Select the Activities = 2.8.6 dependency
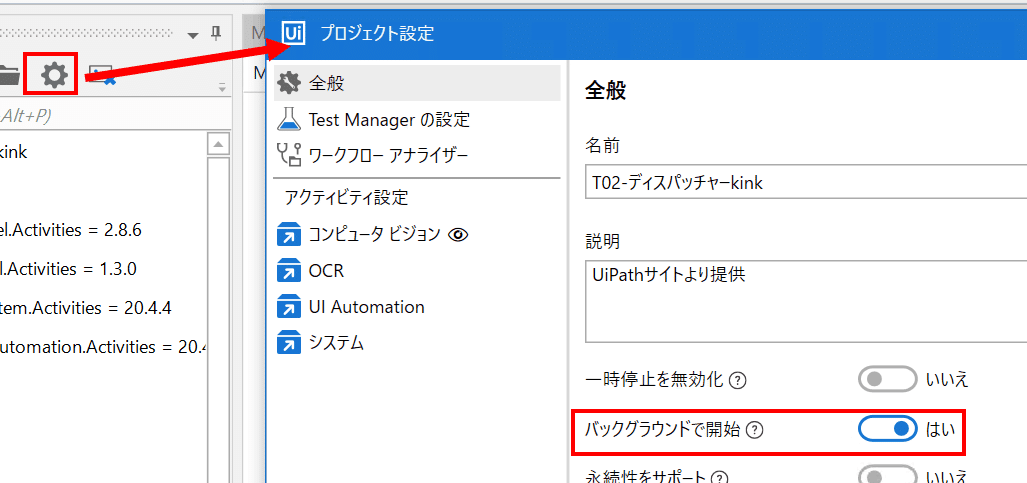 point(71,230)
